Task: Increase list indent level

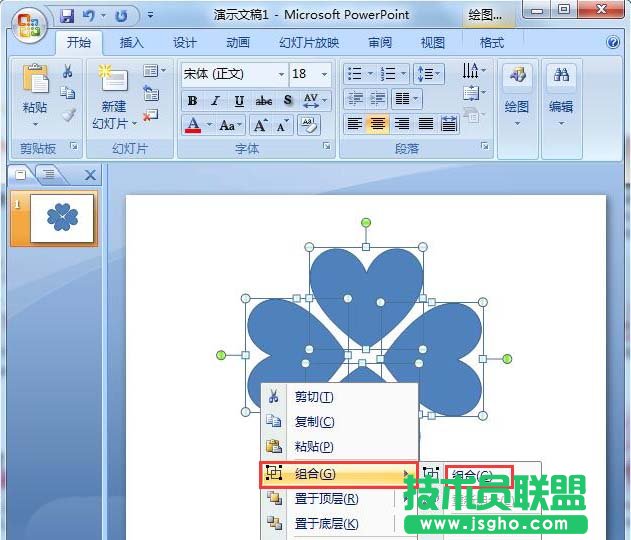Action: (377, 99)
